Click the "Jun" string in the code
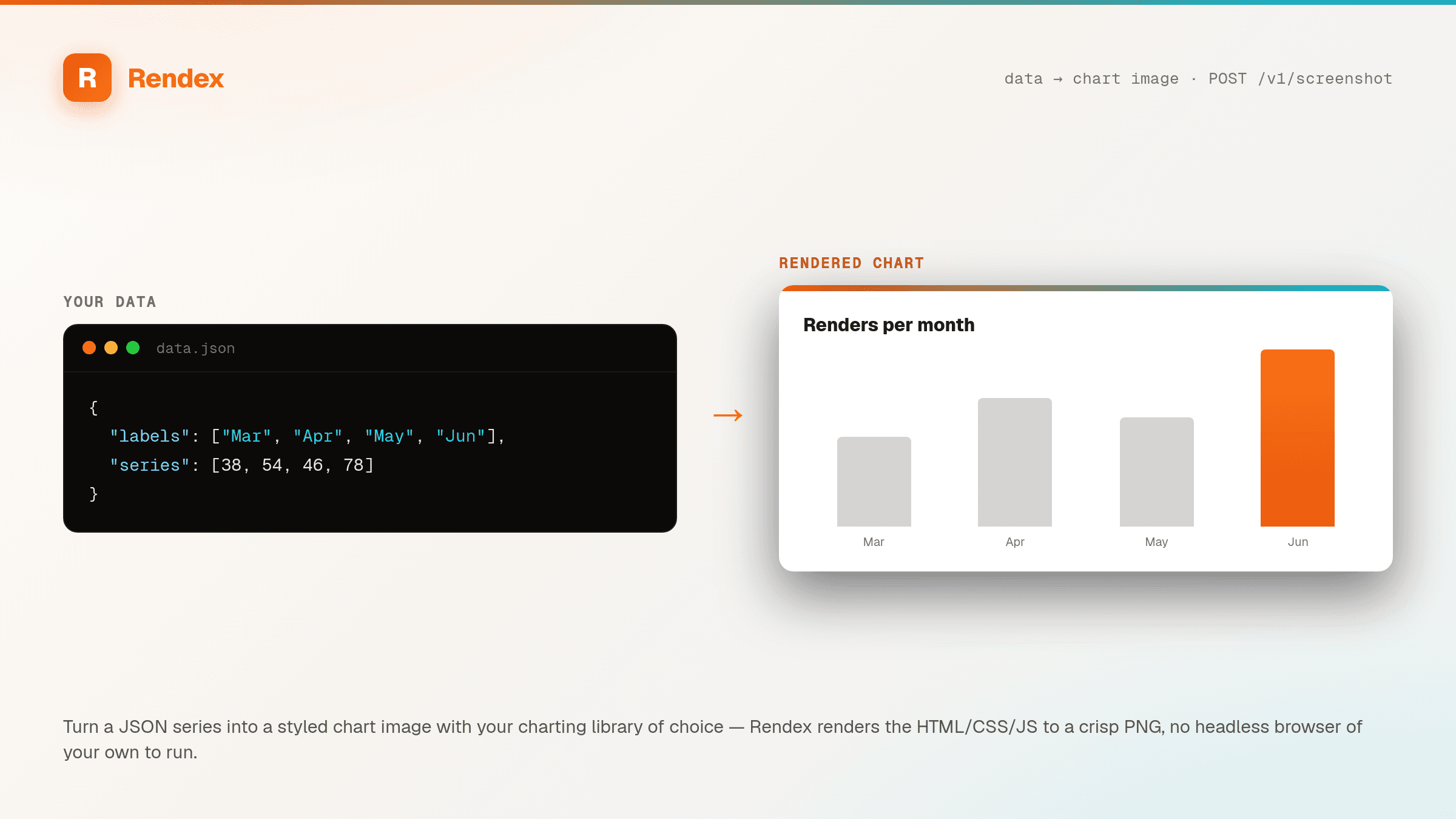1456x819 pixels. click(460, 436)
